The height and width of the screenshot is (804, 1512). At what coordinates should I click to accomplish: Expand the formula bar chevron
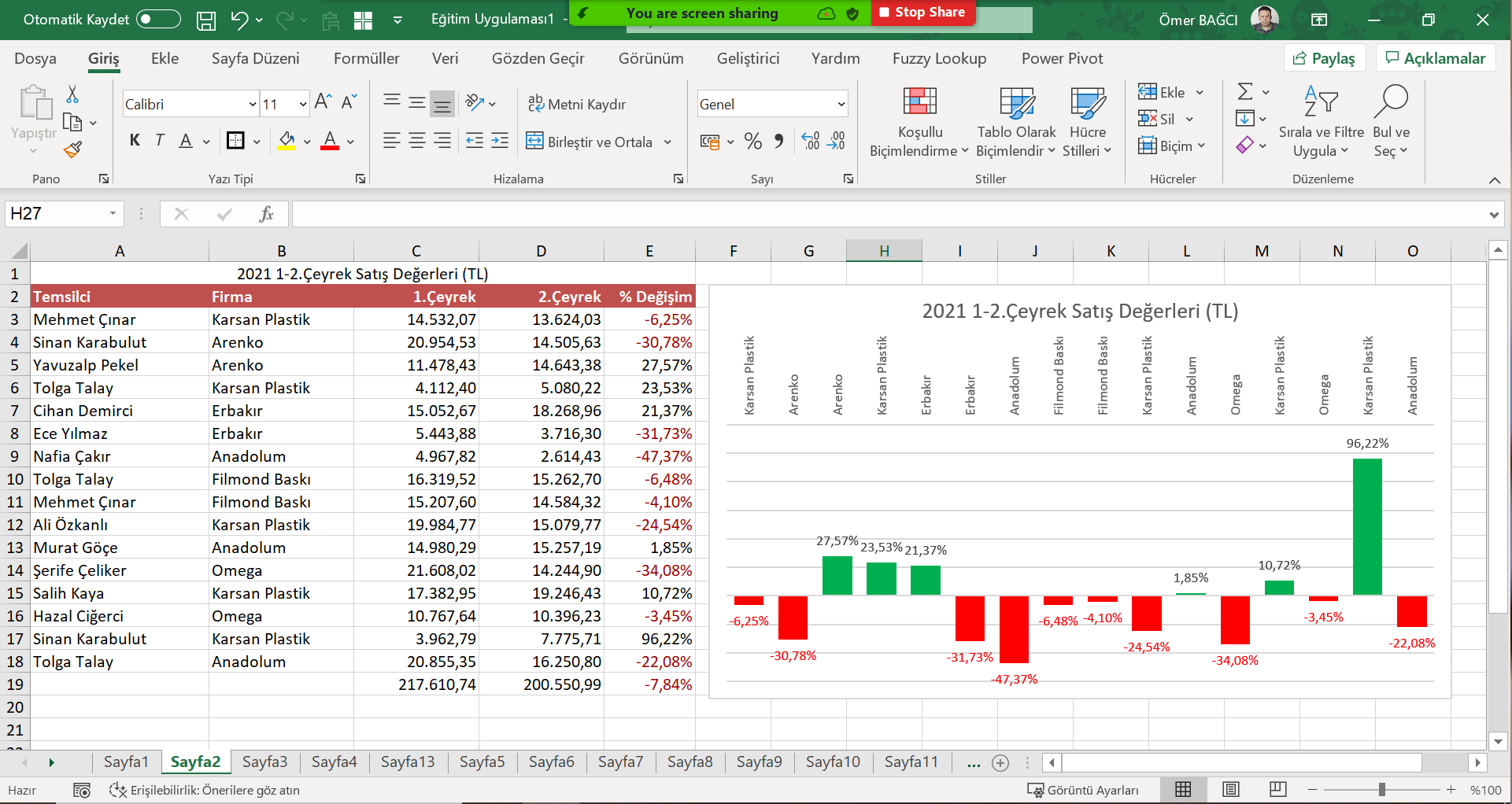(1493, 215)
